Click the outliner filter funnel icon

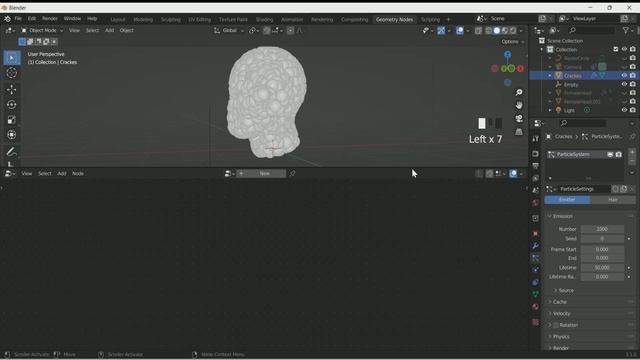(x=625, y=30)
